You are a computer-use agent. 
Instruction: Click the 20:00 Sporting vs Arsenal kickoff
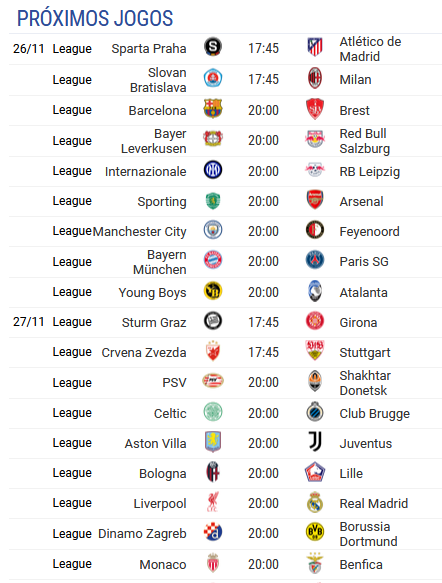coord(263,201)
